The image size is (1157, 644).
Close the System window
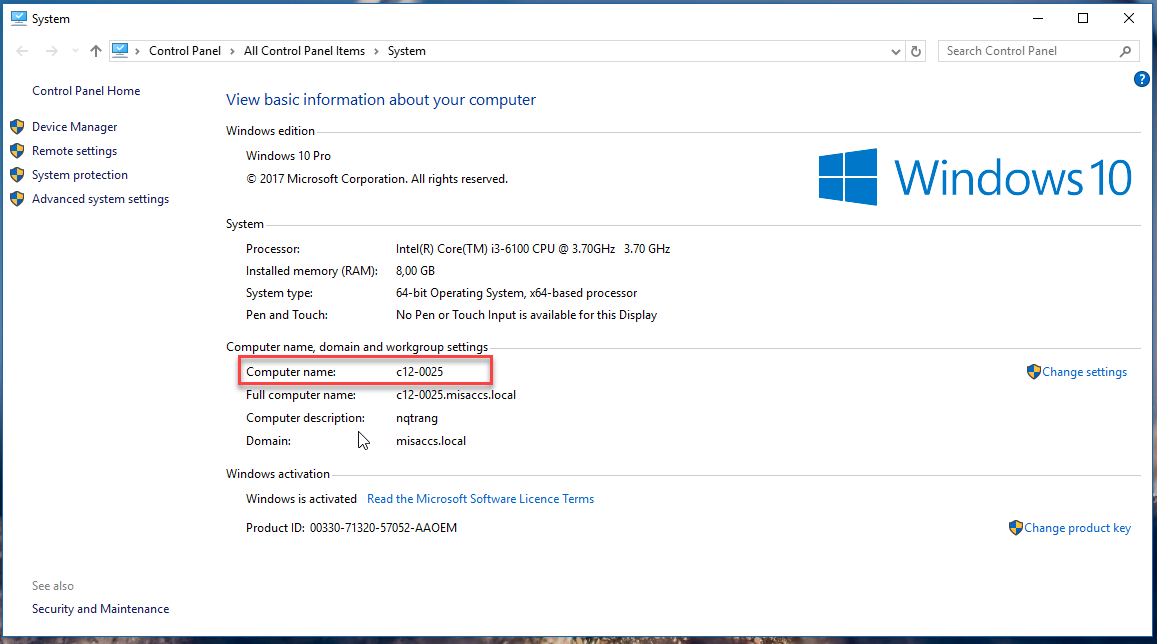pos(1128,18)
